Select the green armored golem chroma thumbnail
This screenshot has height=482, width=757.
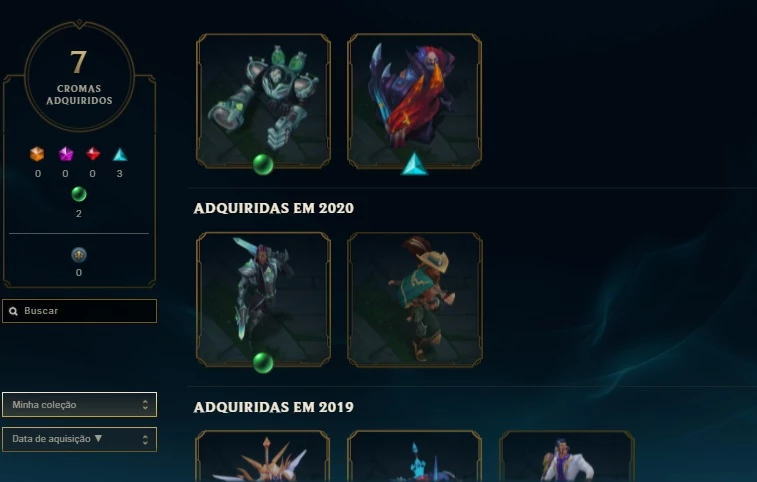point(263,101)
